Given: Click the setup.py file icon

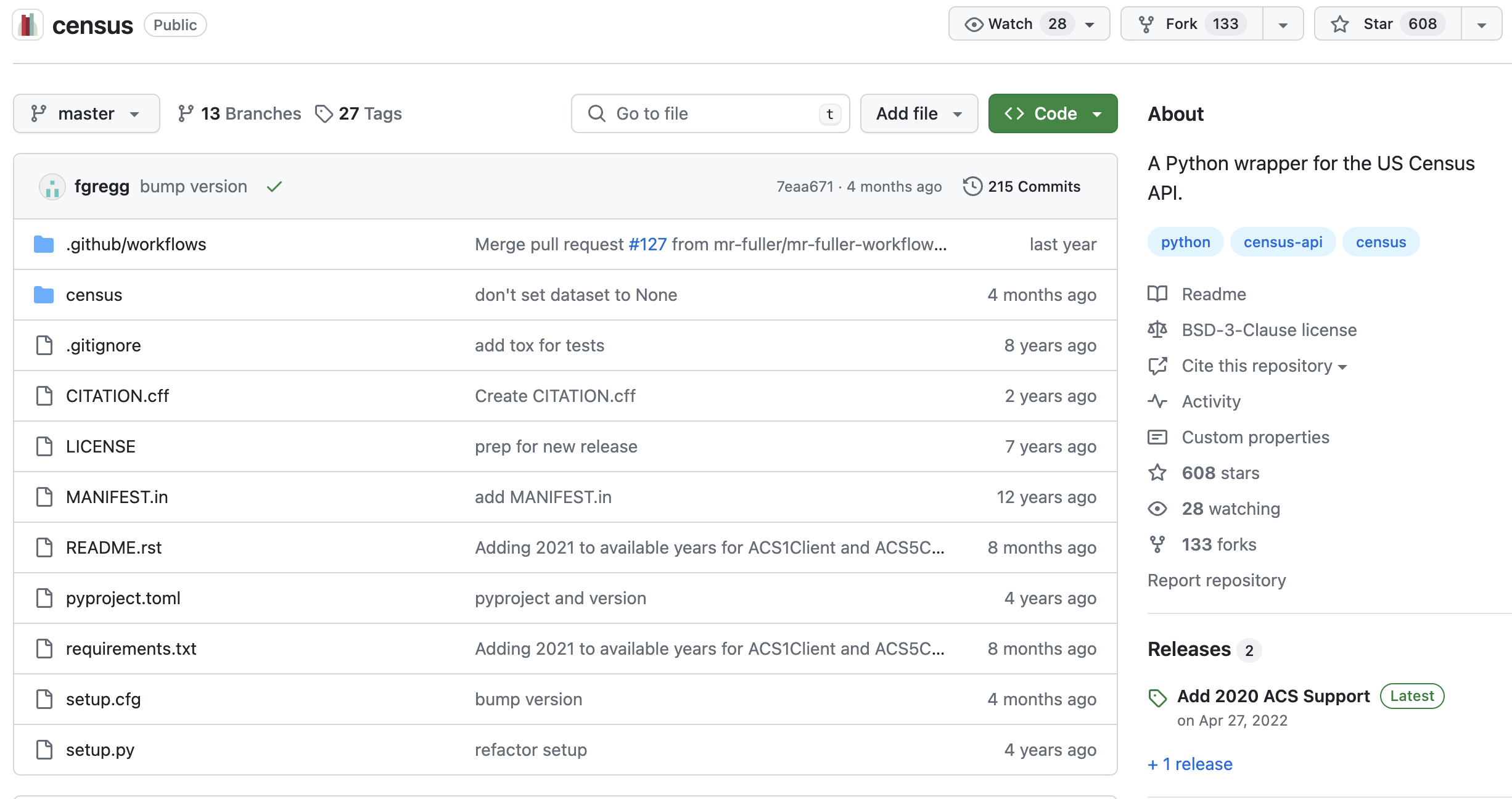Looking at the screenshot, I should click(44, 750).
